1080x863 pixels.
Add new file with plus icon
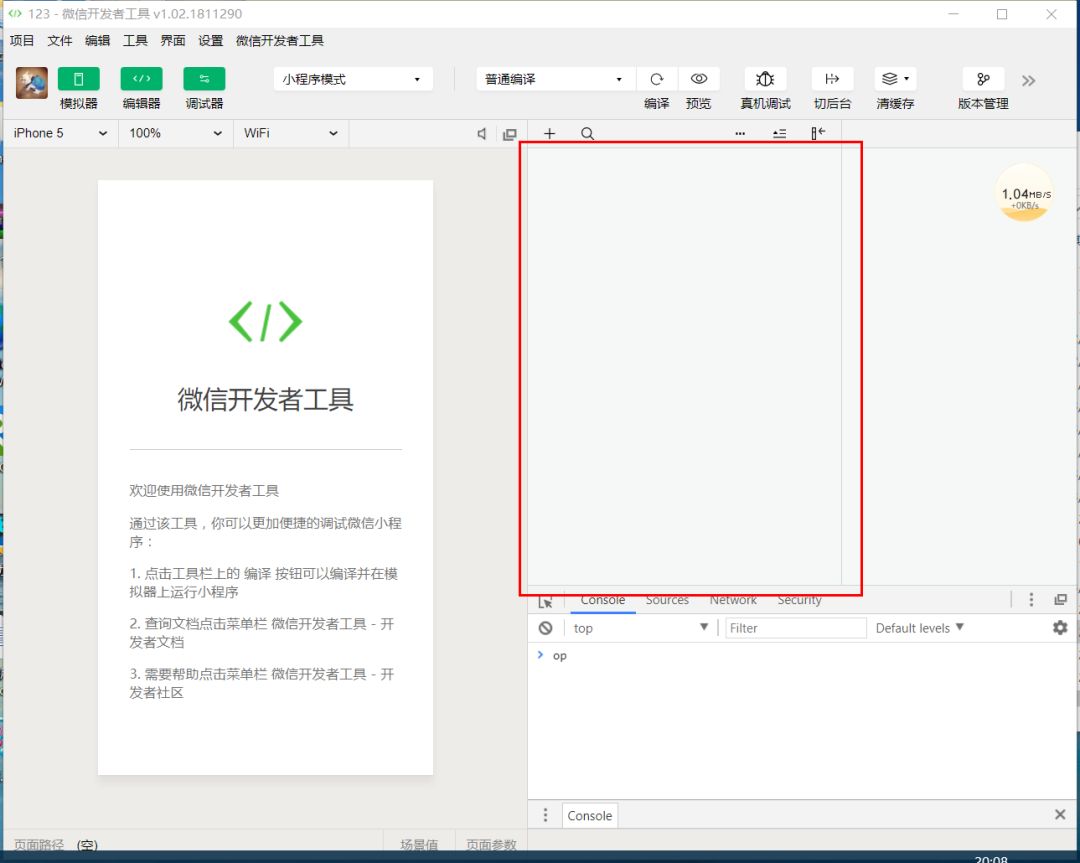point(549,134)
